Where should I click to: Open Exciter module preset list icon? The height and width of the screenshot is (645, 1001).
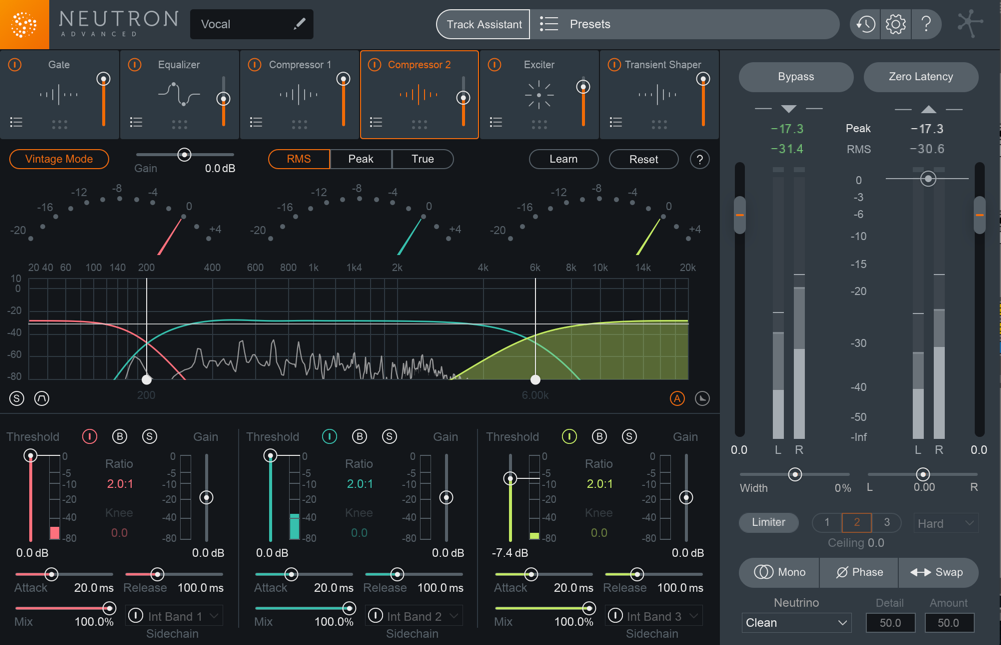(x=496, y=122)
